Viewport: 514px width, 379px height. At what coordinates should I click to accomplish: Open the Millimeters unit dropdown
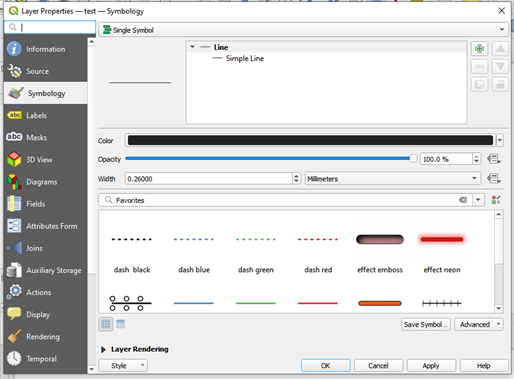[393, 179]
